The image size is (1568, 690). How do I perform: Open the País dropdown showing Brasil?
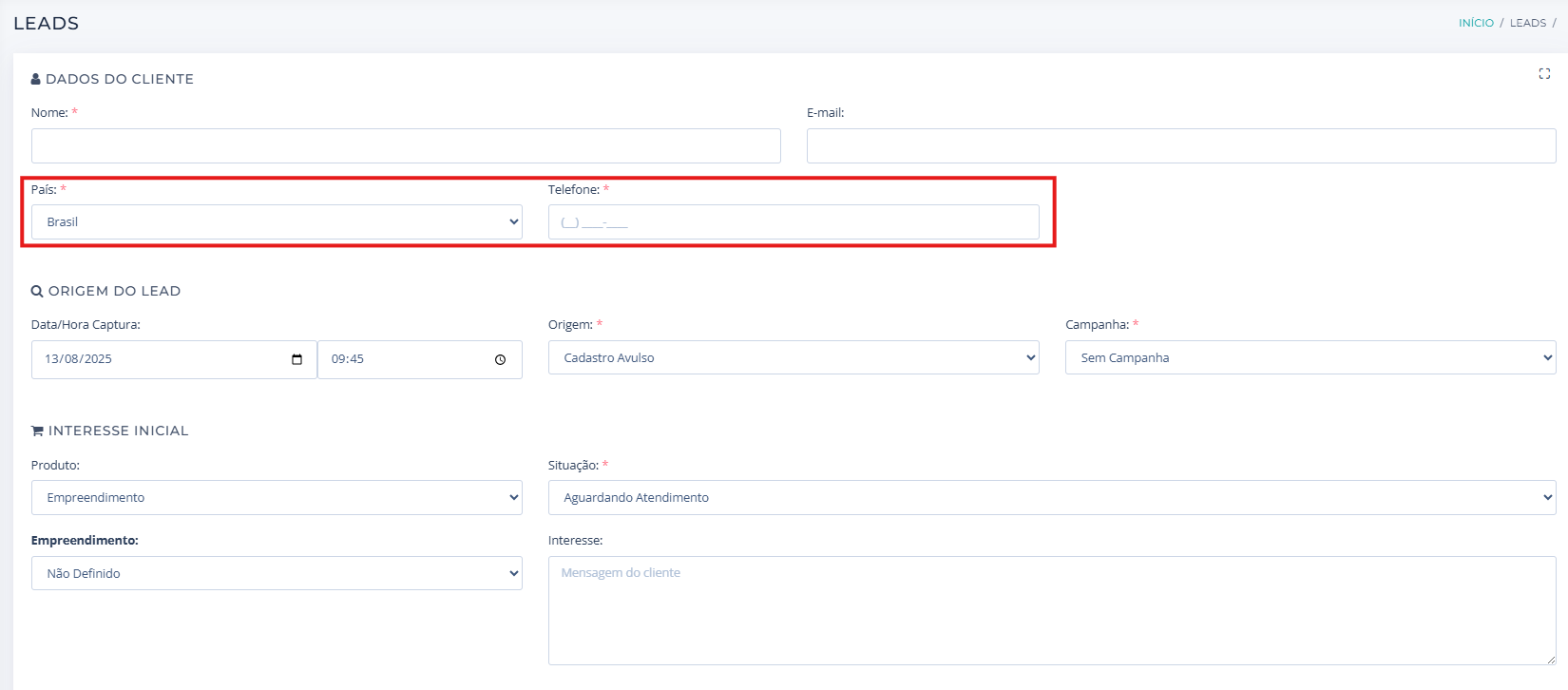pos(277,221)
